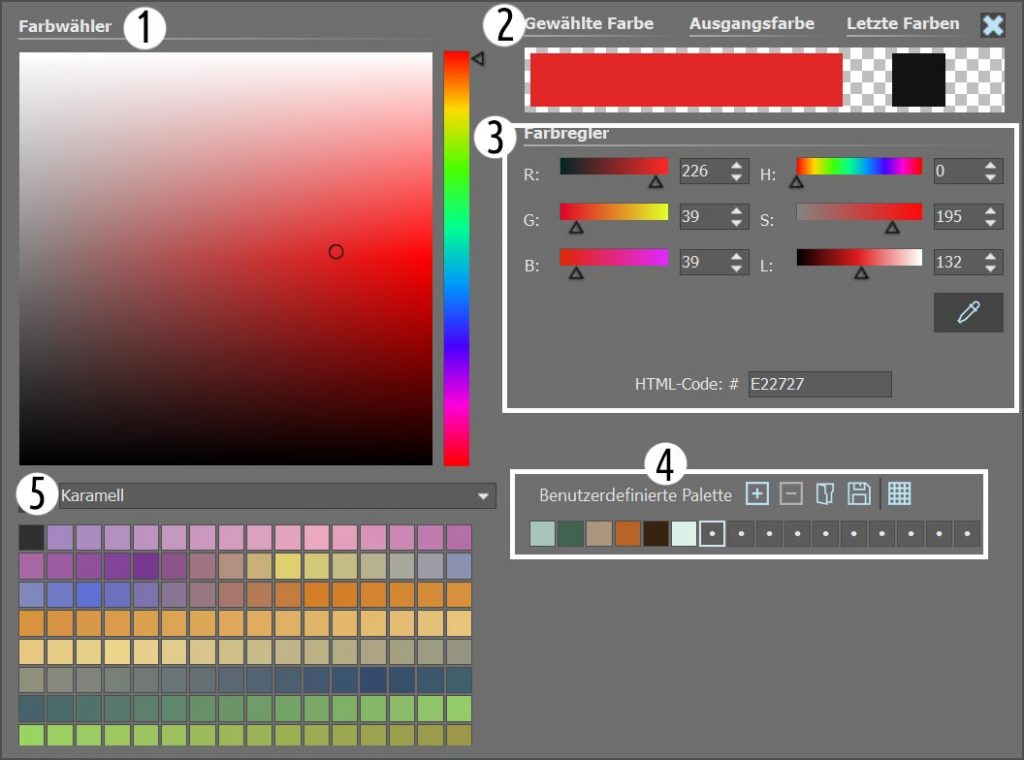Click the HTML-Code input field

pos(819,384)
